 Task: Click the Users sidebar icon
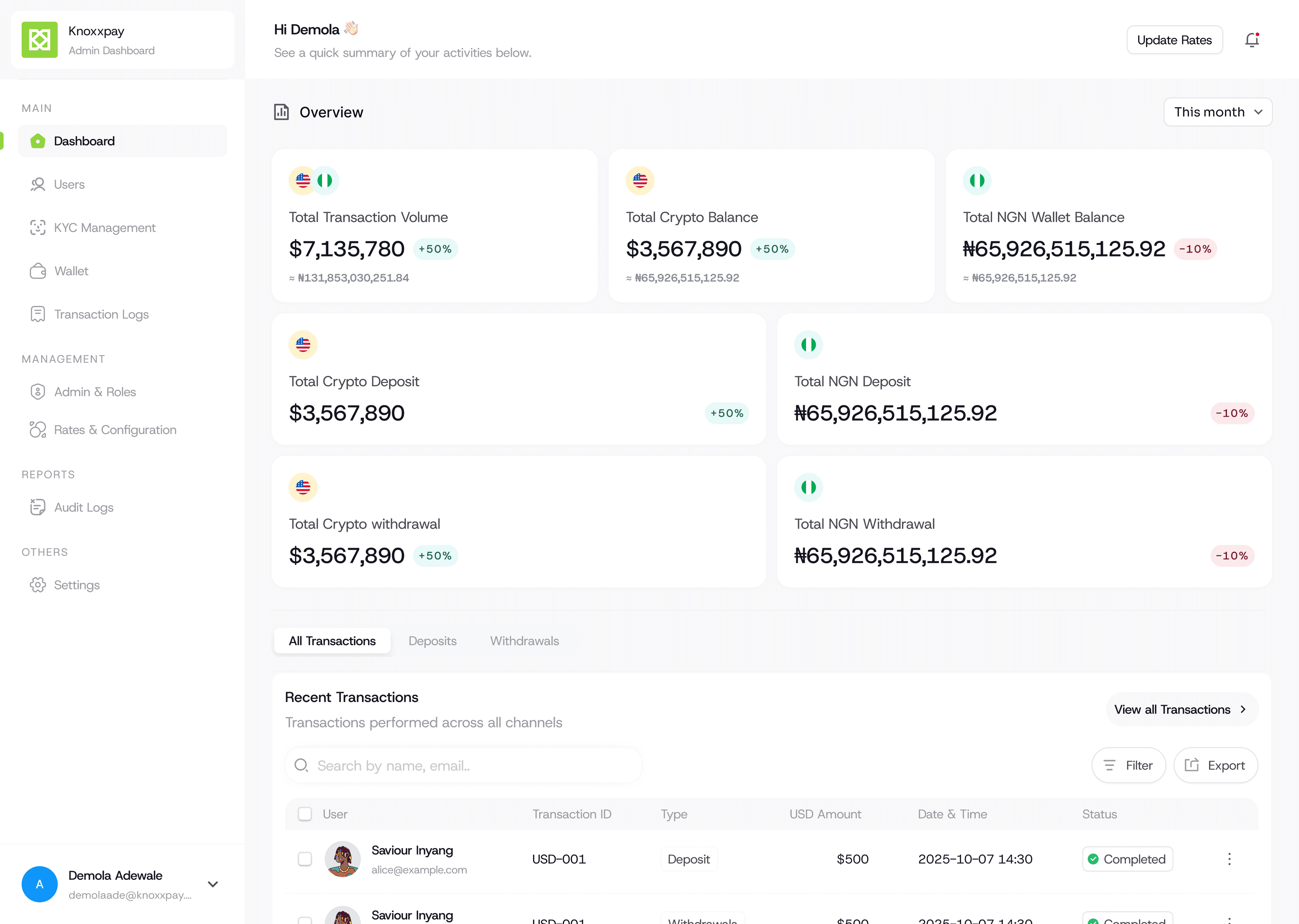tap(38, 184)
